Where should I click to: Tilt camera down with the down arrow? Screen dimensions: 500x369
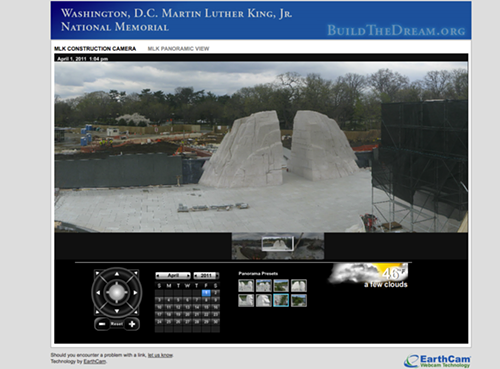pyautogui.click(x=117, y=311)
